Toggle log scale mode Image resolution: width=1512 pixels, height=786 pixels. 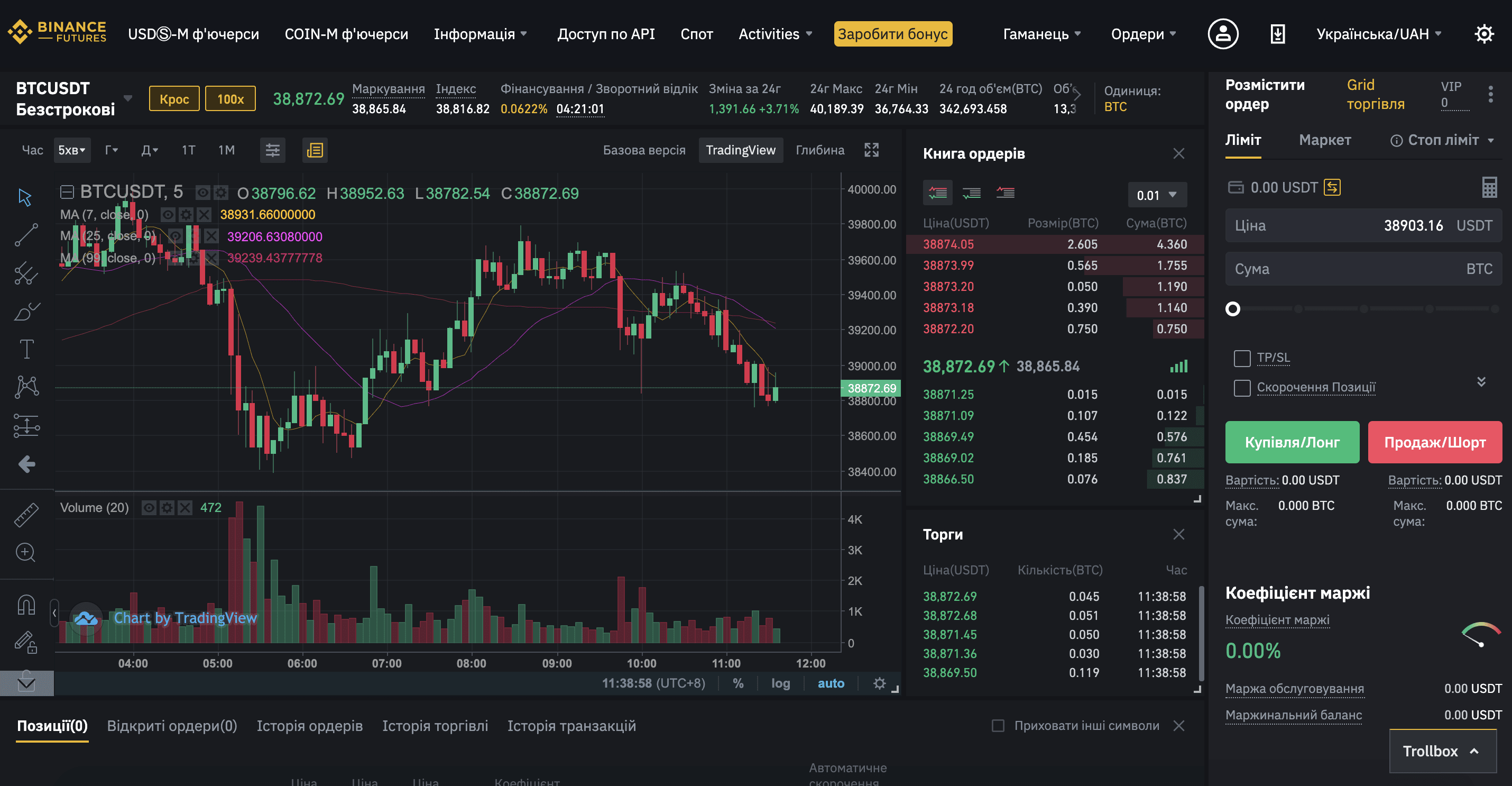(x=780, y=683)
